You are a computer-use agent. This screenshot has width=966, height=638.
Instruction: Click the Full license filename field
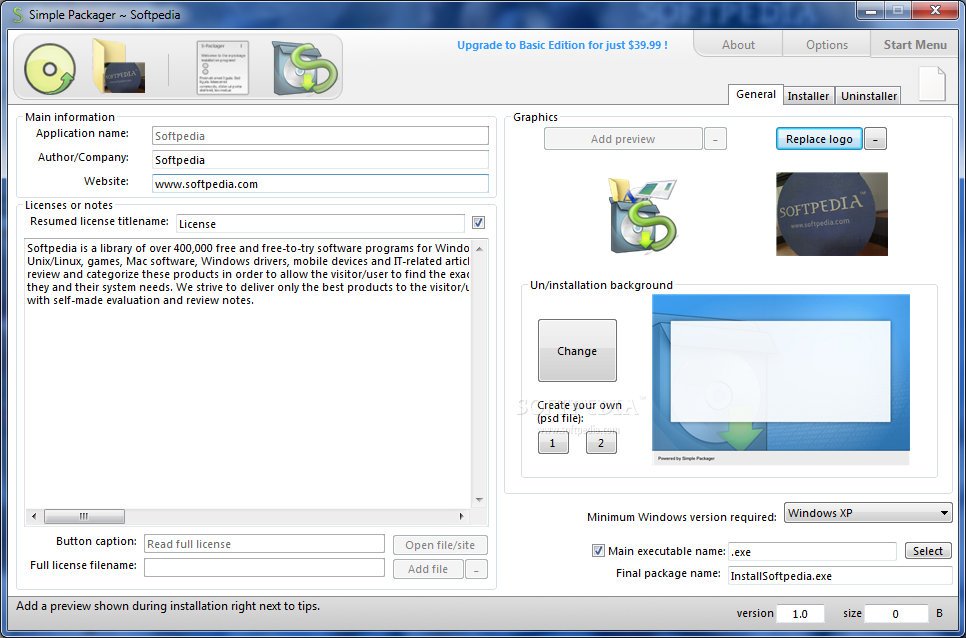pyautogui.click(x=264, y=567)
